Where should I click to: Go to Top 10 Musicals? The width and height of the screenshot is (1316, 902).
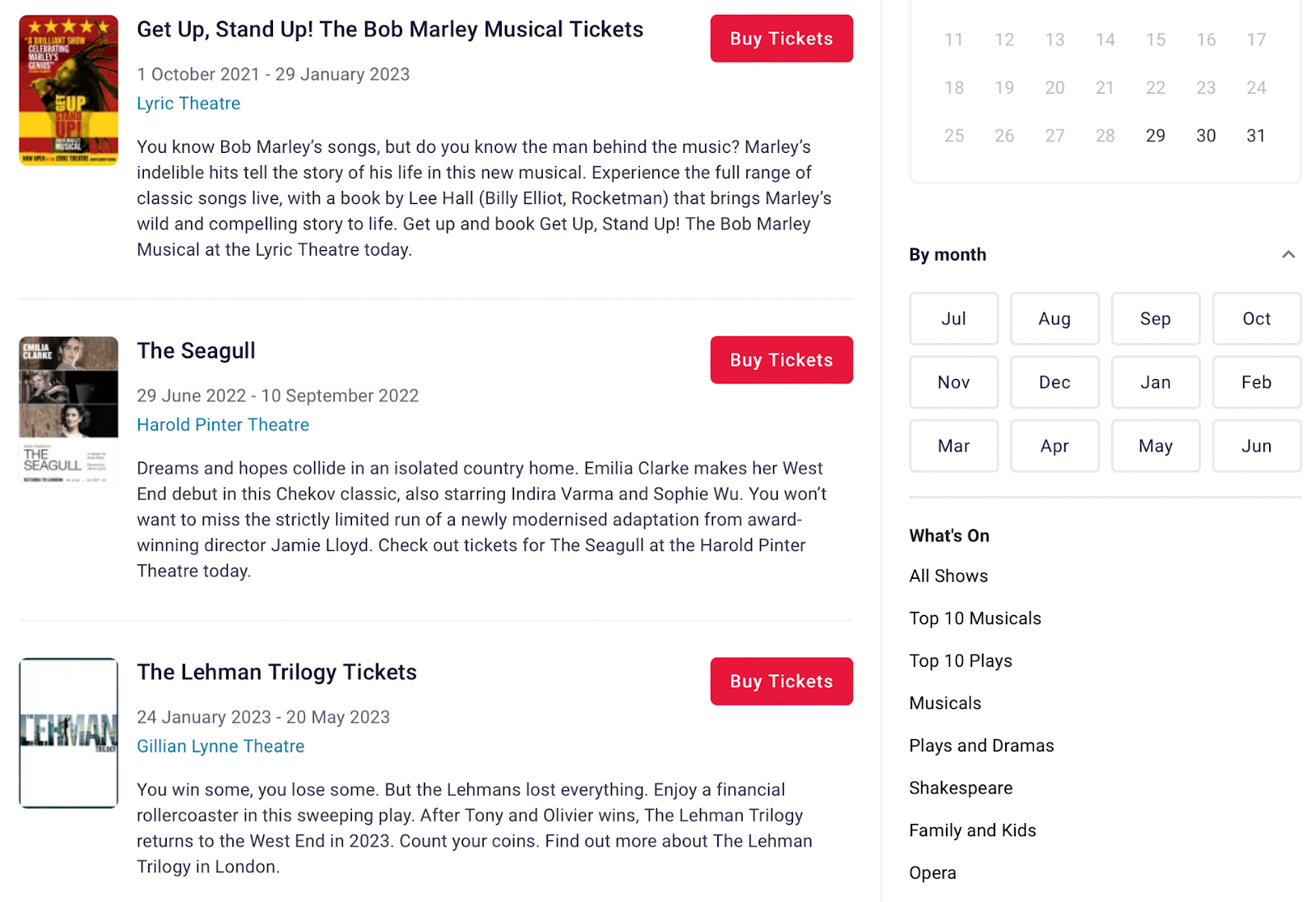975,618
